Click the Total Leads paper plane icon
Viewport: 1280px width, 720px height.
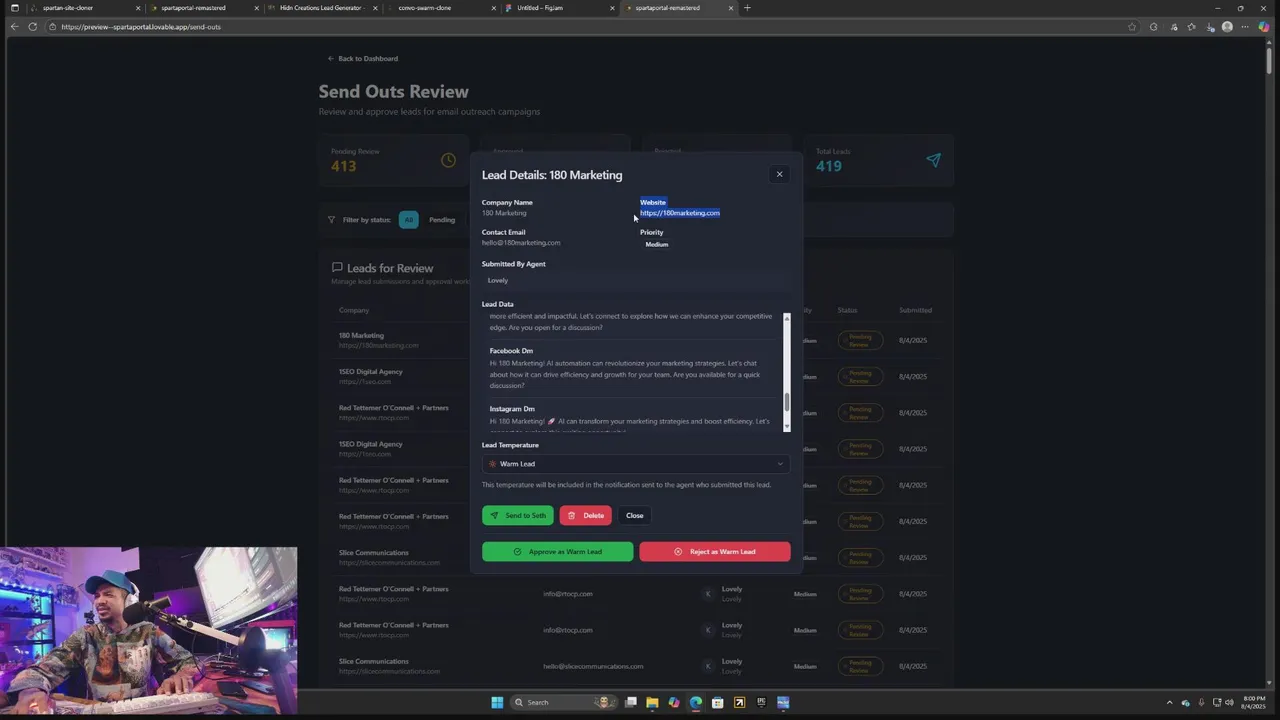coord(933,160)
